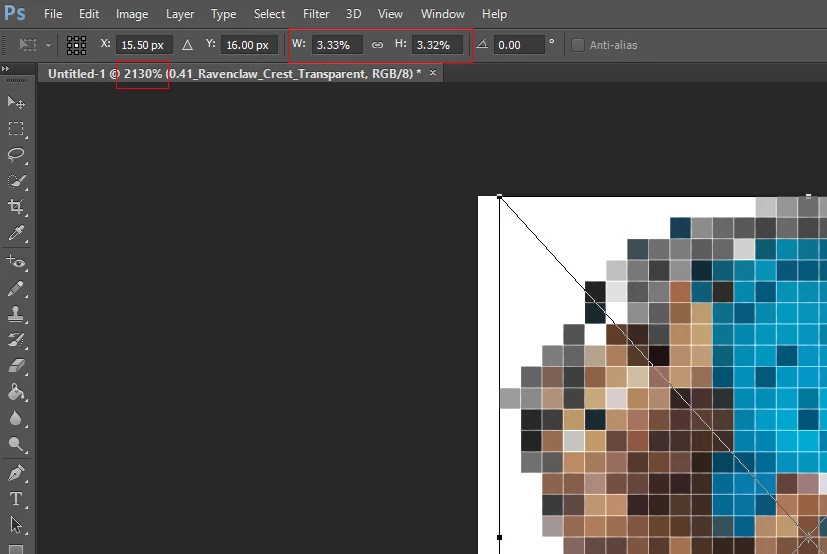This screenshot has width=827, height=554.
Task: Enable the Anti-alias checkbox
Action: point(578,45)
